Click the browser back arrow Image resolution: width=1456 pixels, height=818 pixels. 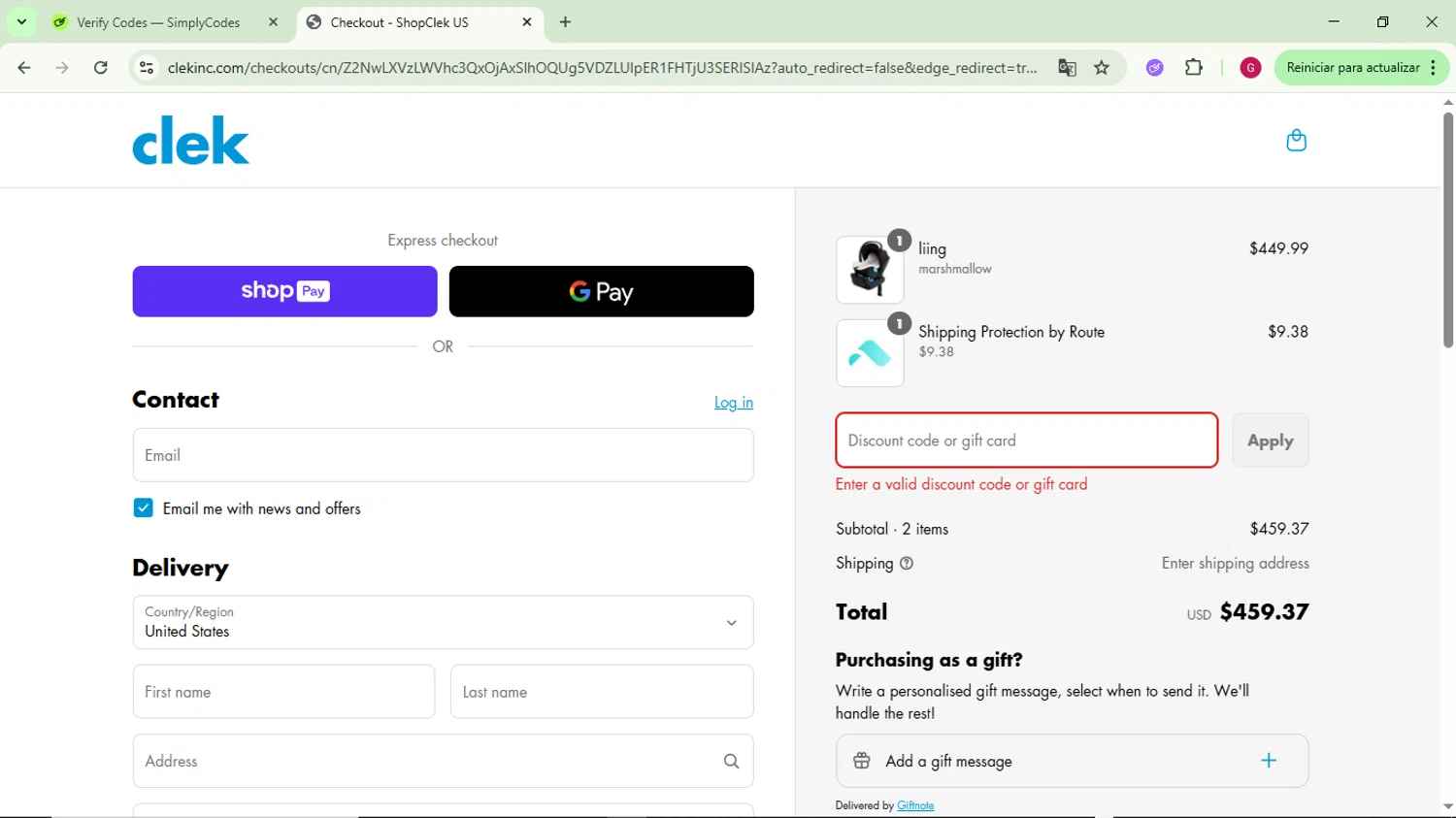[x=24, y=68]
